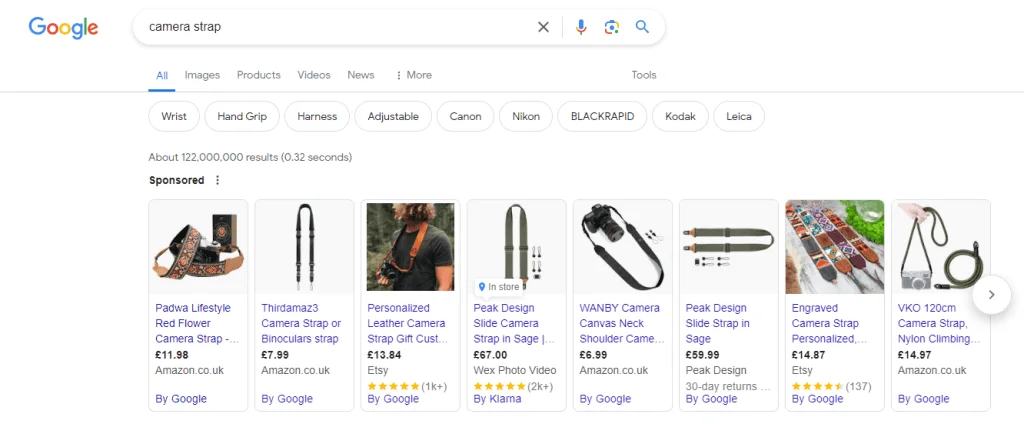The height and width of the screenshot is (424, 1024).
Task: Click the Engraved Camera Strap product image
Action: [834, 247]
